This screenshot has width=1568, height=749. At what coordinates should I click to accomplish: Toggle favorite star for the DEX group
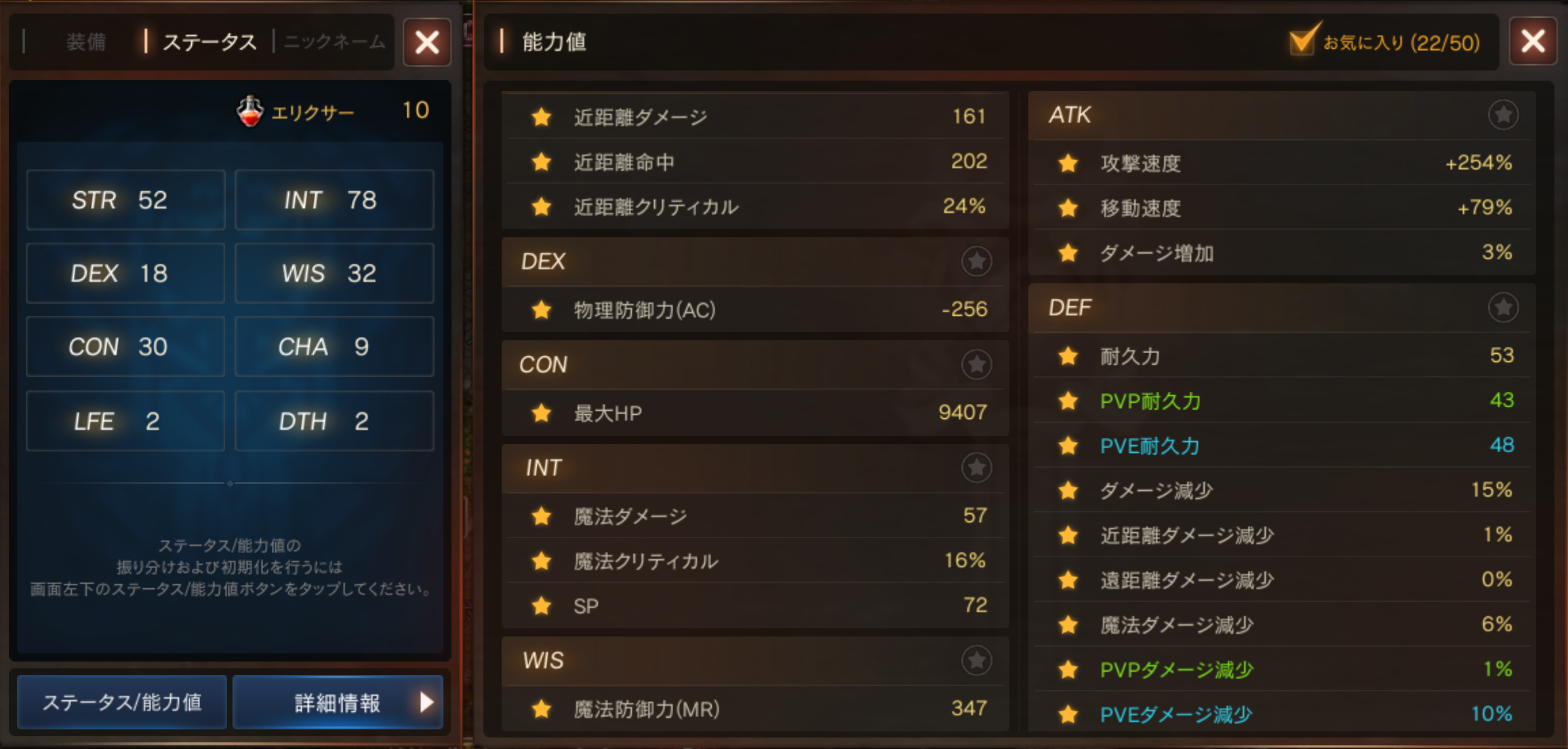(976, 261)
